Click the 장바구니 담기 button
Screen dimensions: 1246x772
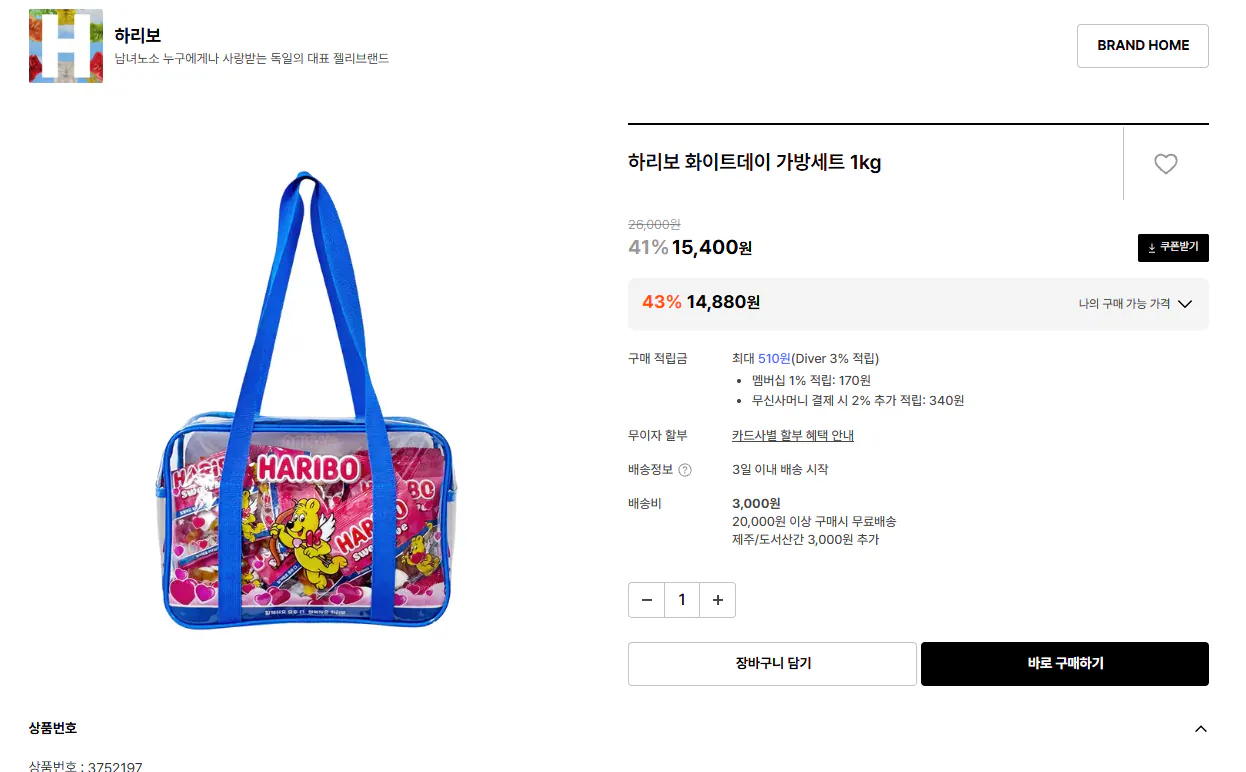[772, 663]
